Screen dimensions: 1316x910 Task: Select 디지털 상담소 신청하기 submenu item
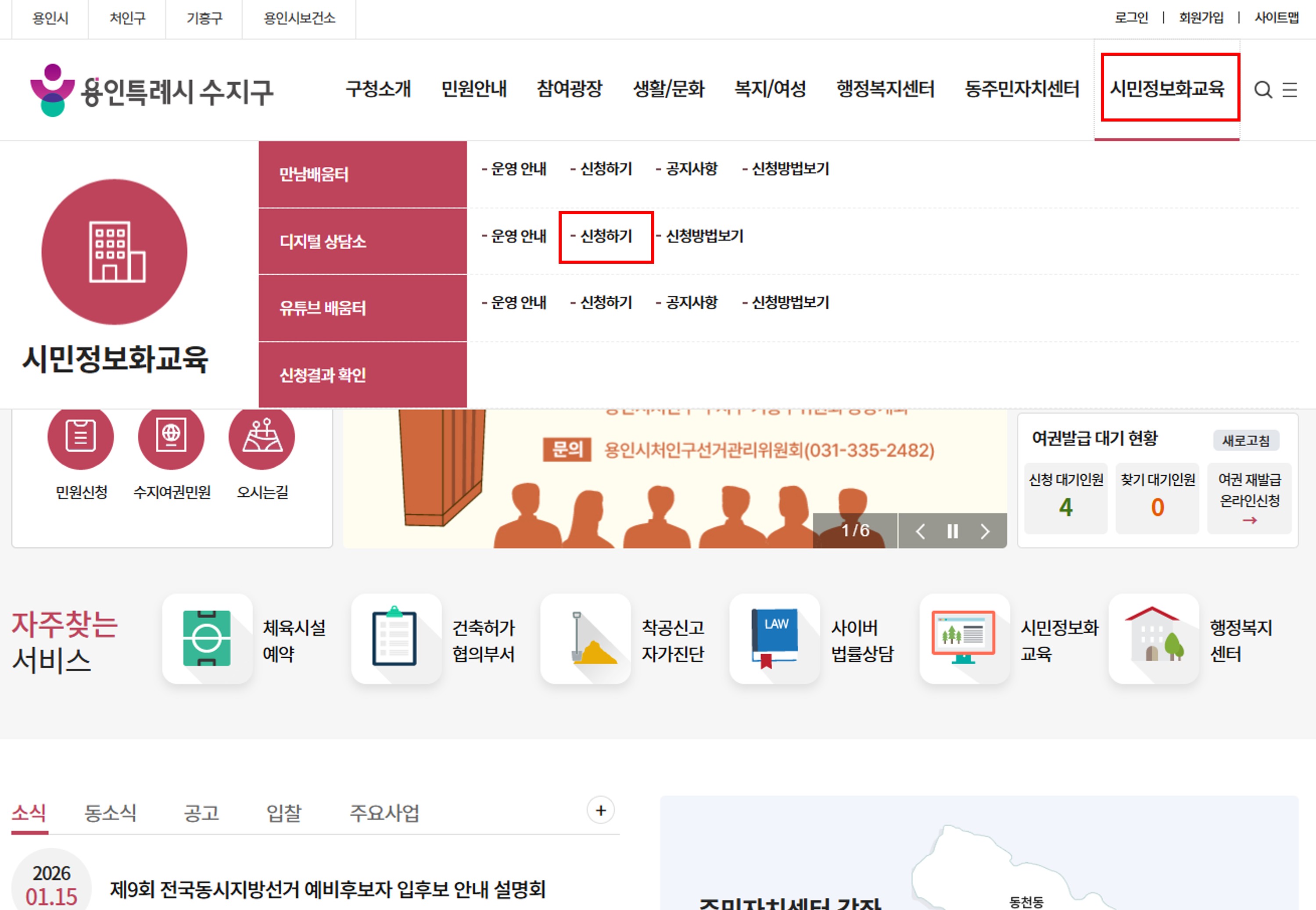(606, 236)
